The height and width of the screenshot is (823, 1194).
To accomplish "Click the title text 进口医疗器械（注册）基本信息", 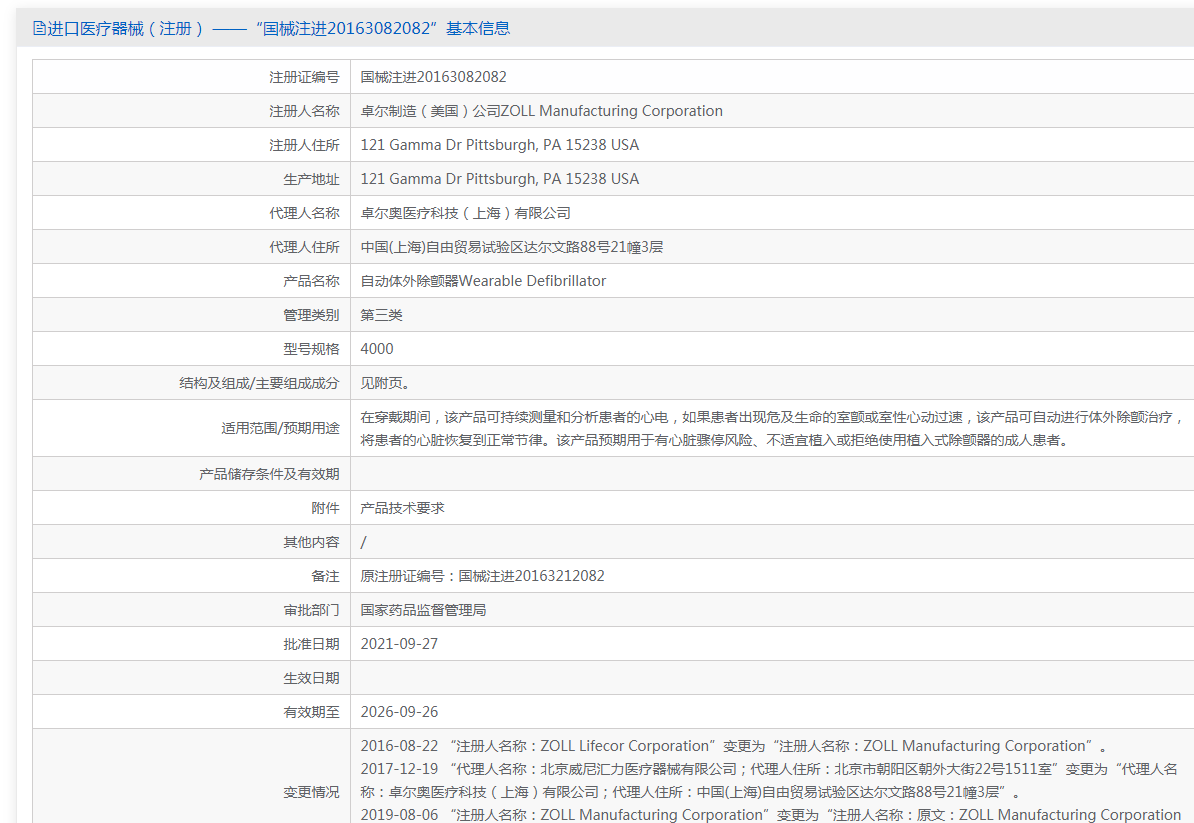I will pyautogui.click(x=279, y=29).
